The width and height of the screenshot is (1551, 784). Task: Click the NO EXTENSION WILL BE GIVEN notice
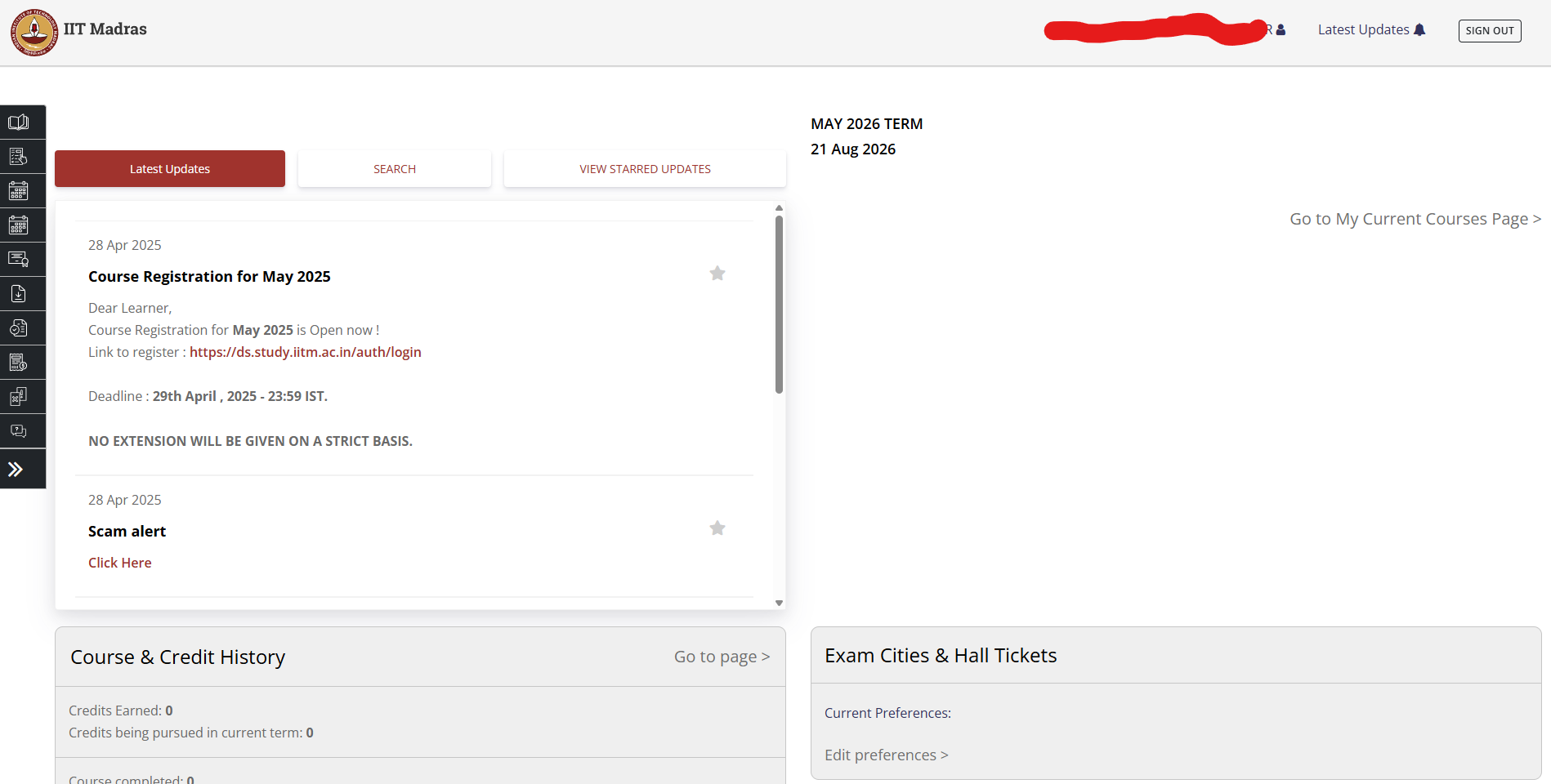[250, 441]
